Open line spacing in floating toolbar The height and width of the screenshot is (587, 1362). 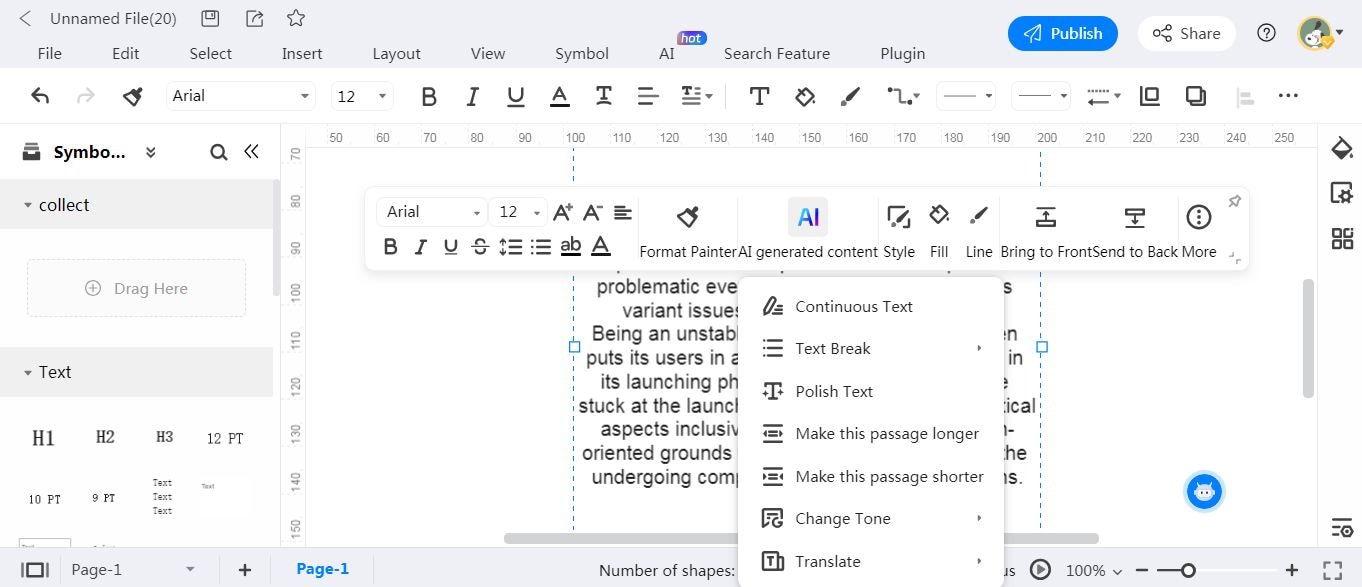coord(511,246)
